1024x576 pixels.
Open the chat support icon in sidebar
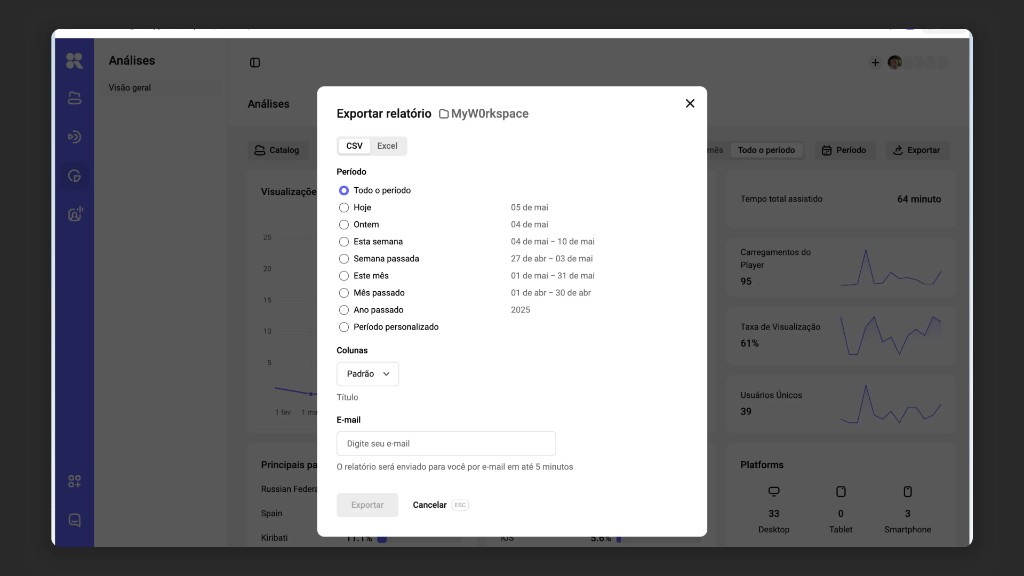74,520
